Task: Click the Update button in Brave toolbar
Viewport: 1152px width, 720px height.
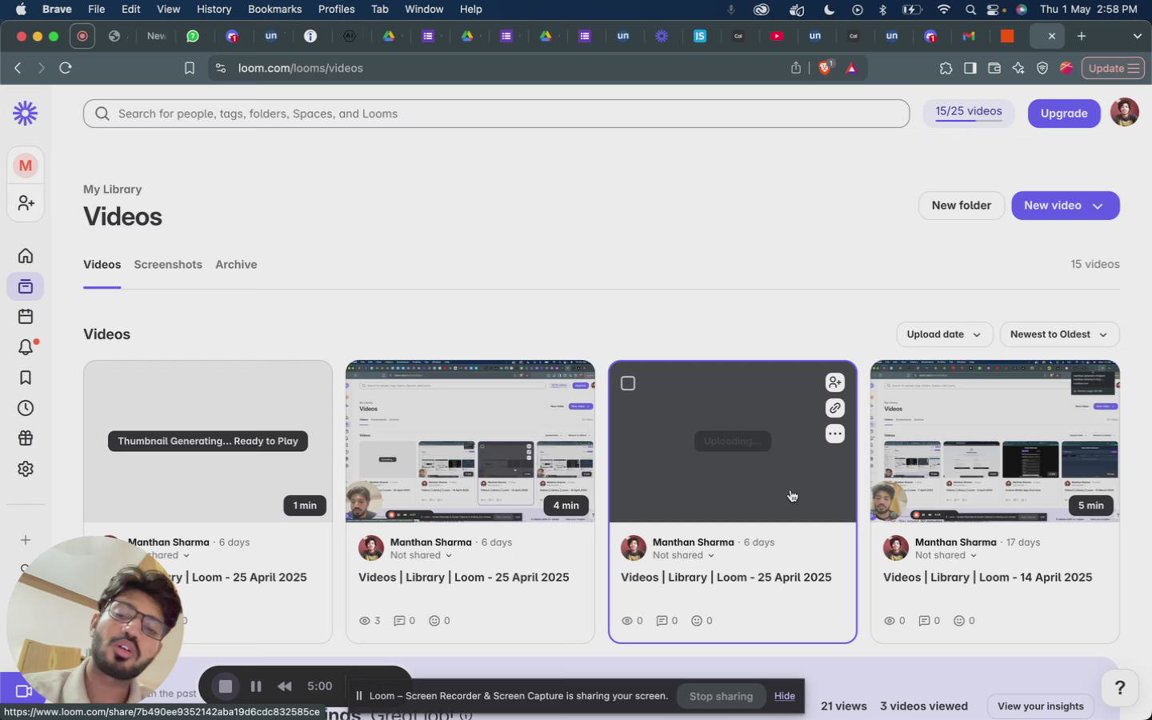Action: pyautogui.click(x=1112, y=68)
